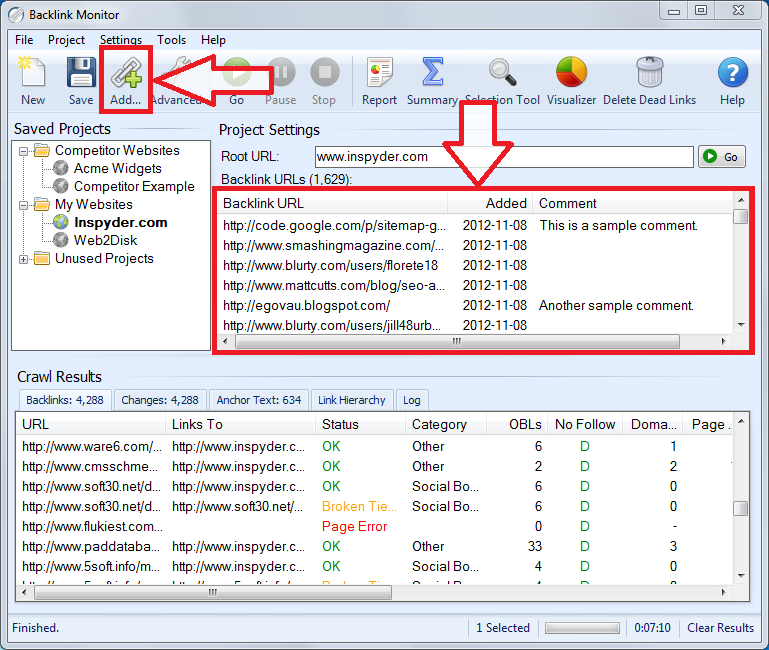Open the Tools menu
769x650 pixels.
coord(171,40)
